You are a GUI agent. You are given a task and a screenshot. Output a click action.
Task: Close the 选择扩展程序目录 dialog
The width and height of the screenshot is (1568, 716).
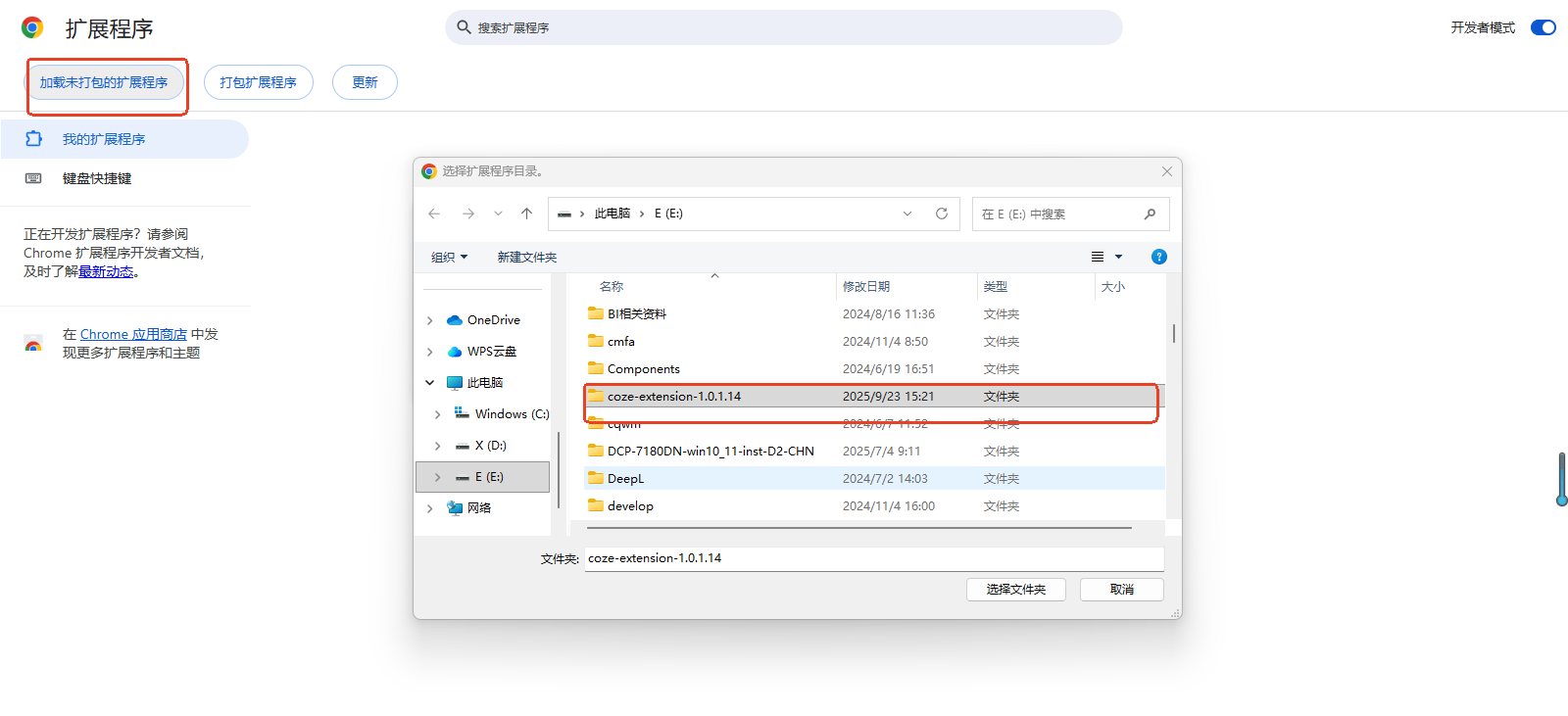coord(1167,171)
